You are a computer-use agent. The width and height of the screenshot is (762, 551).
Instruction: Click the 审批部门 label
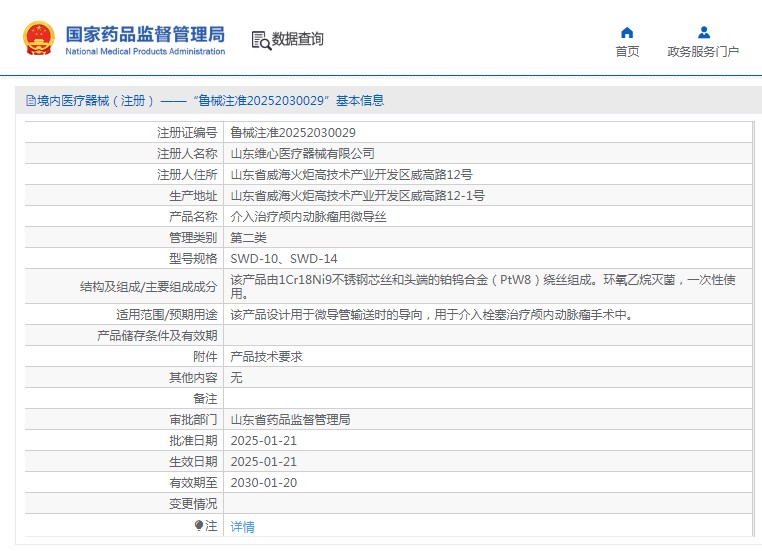193,419
